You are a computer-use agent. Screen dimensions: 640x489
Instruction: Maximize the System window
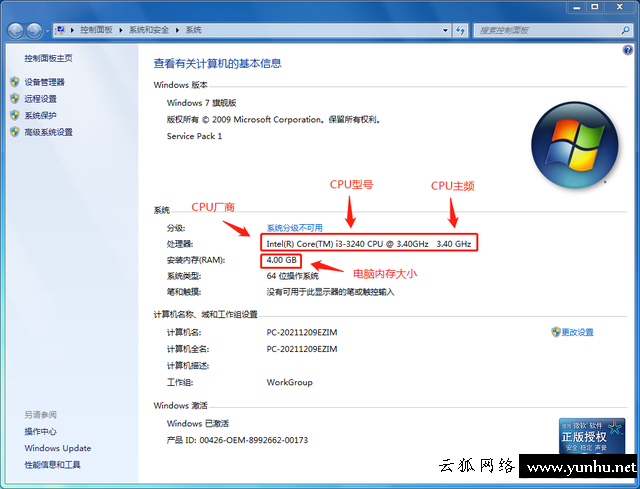[x=595, y=7]
